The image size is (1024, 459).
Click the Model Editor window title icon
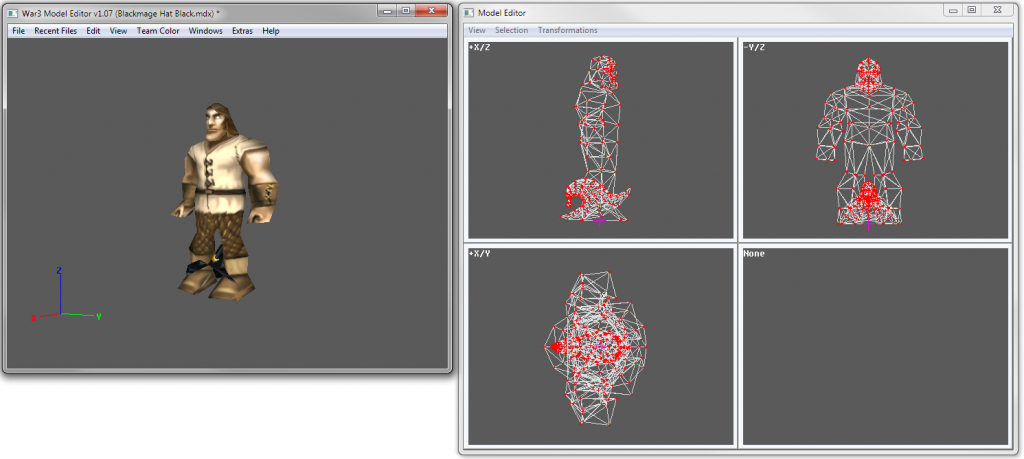click(x=470, y=13)
